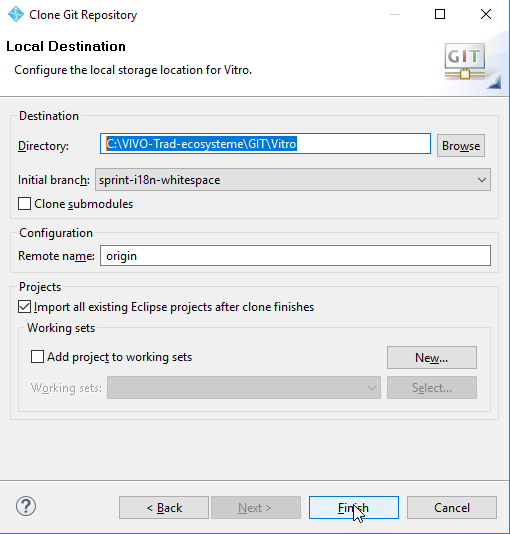Click the Select... working sets button
The height and width of the screenshot is (534, 510).
click(432, 388)
